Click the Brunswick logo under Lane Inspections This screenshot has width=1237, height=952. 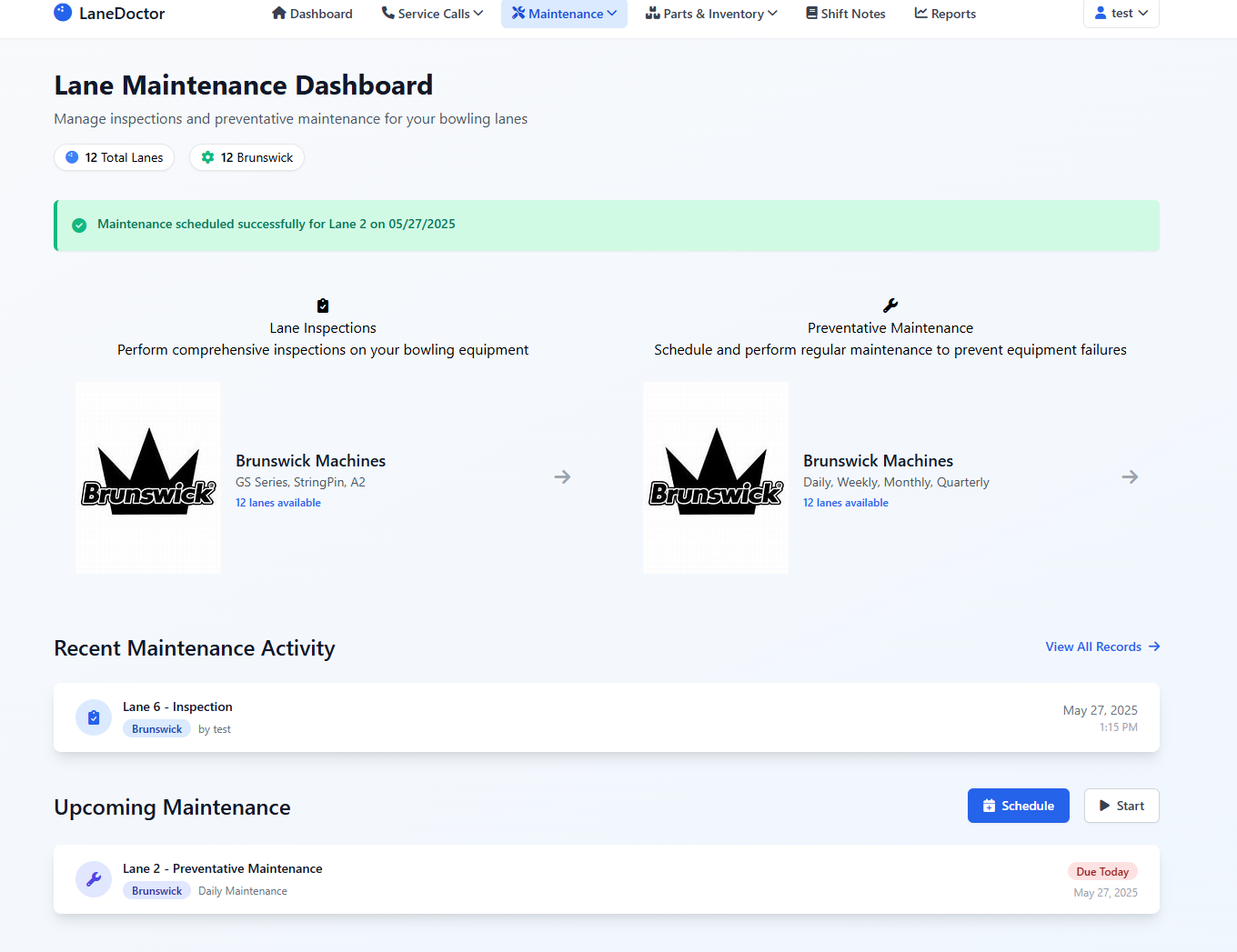pyautogui.click(x=148, y=477)
